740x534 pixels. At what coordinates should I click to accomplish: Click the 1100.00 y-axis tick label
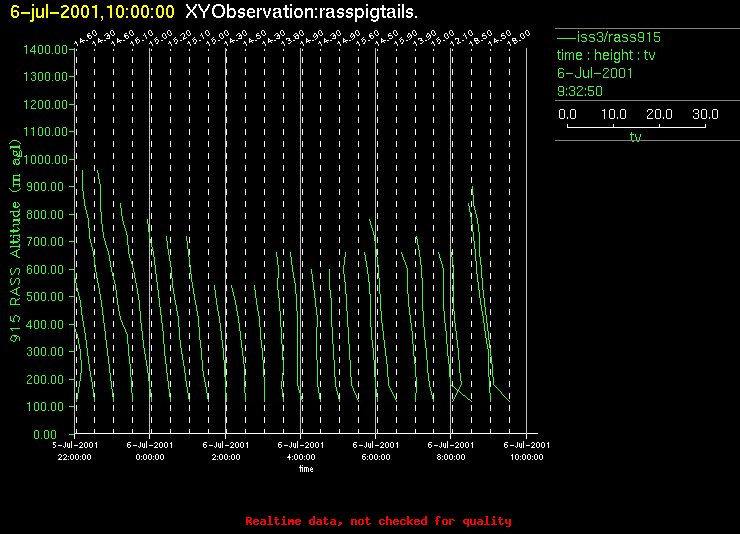45,131
